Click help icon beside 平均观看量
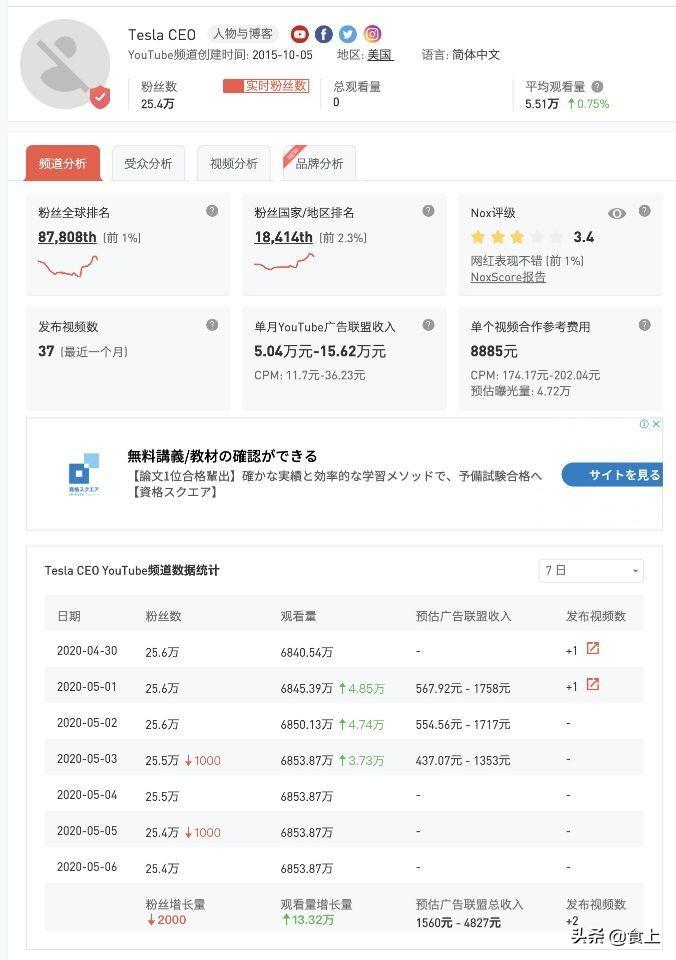Screen dimensions: 676x960 pos(598,87)
